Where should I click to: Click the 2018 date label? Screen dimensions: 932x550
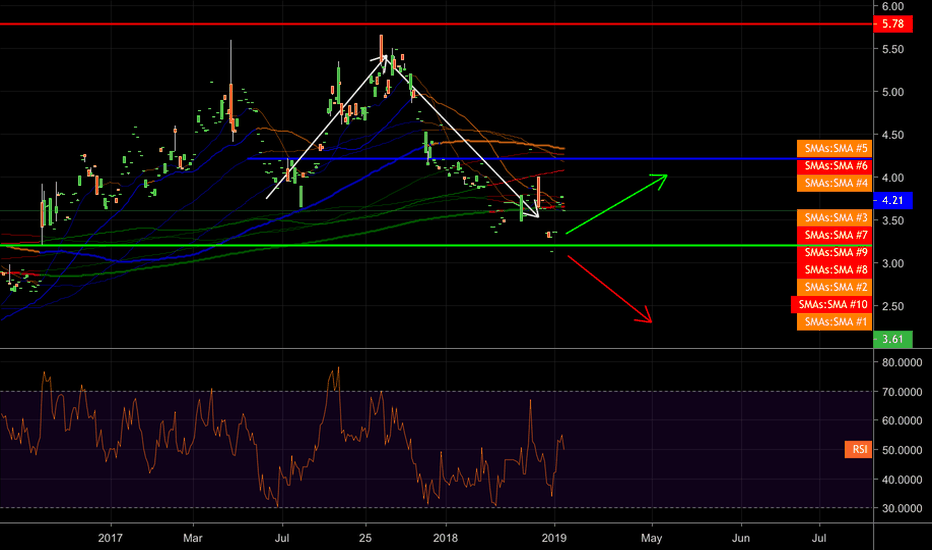(445, 538)
